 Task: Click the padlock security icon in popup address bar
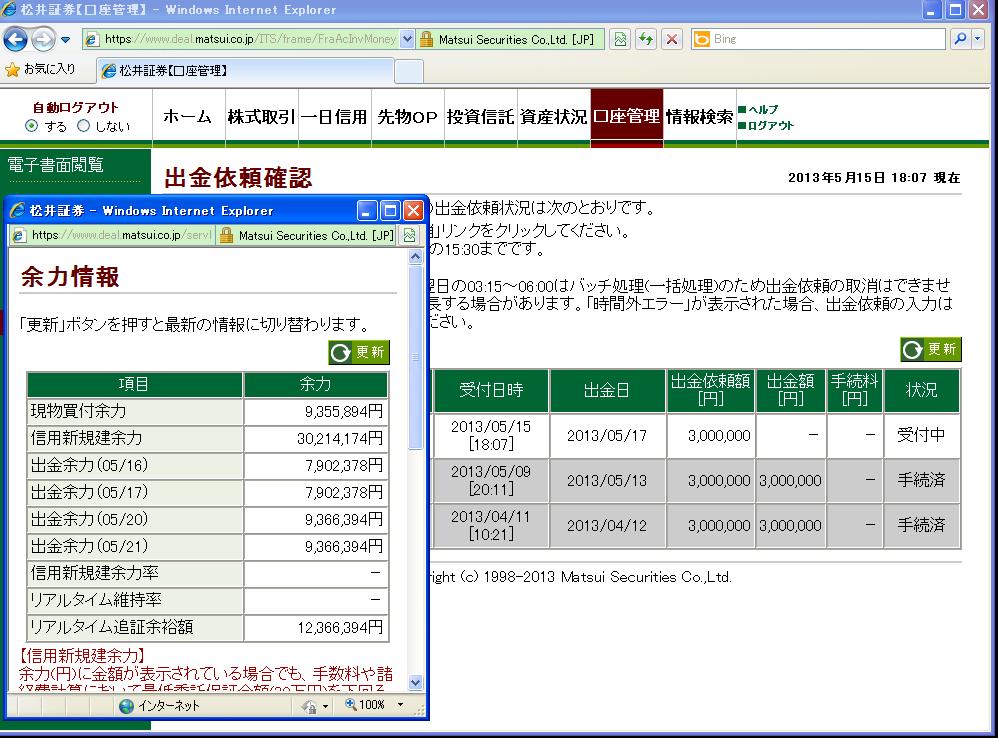tap(227, 236)
